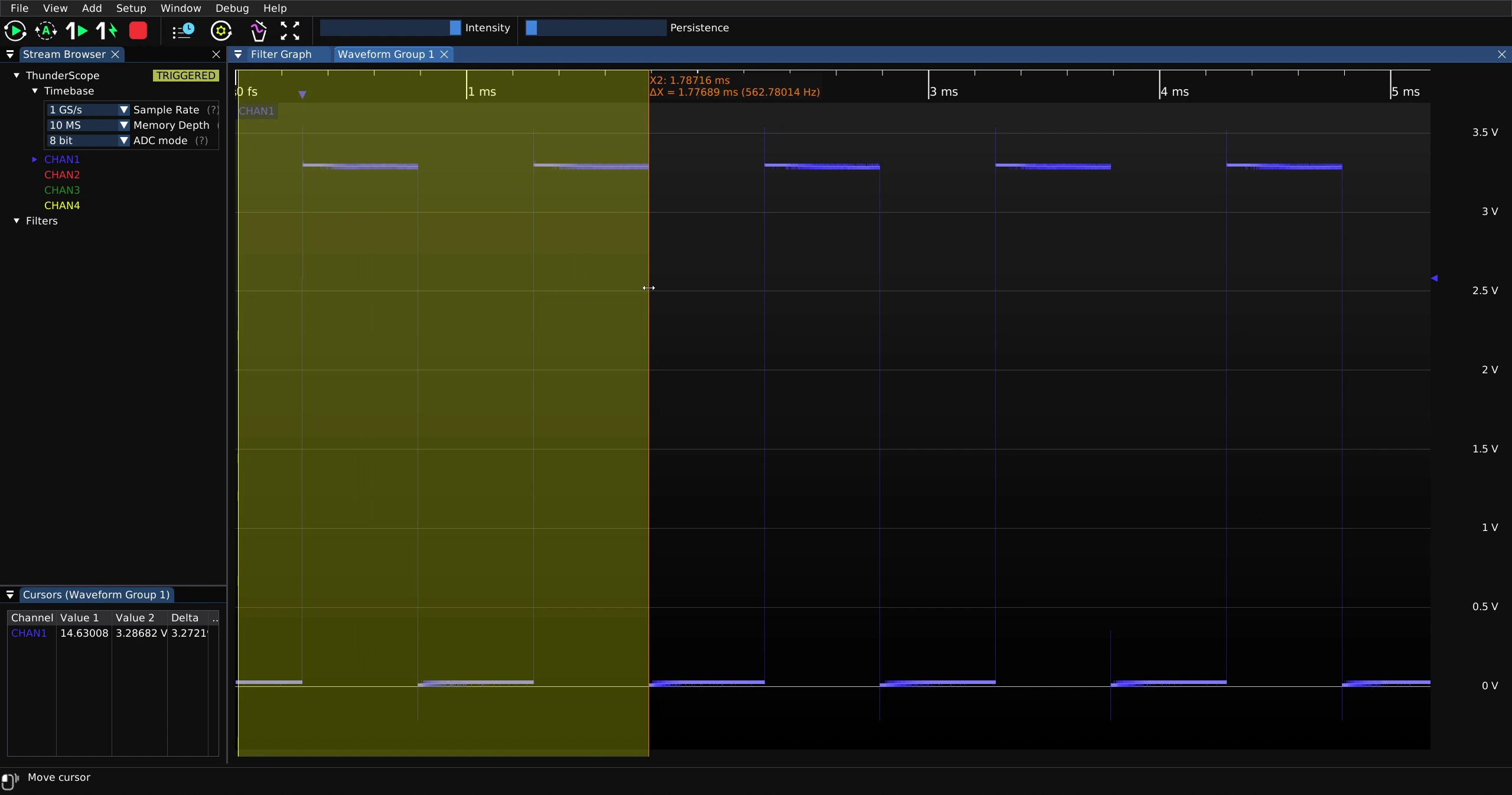The height and width of the screenshot is (795, 1512).
Task: Open the Setup menu
Action: click(x=131, y=8)
